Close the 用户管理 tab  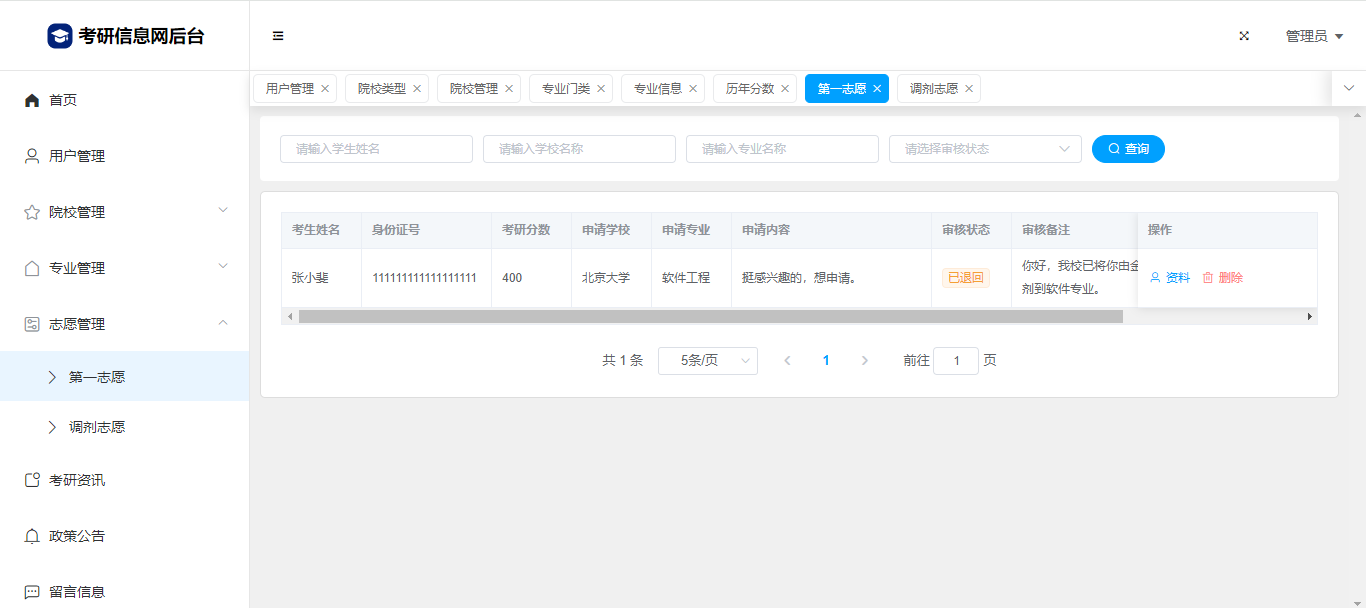point(325,89)
